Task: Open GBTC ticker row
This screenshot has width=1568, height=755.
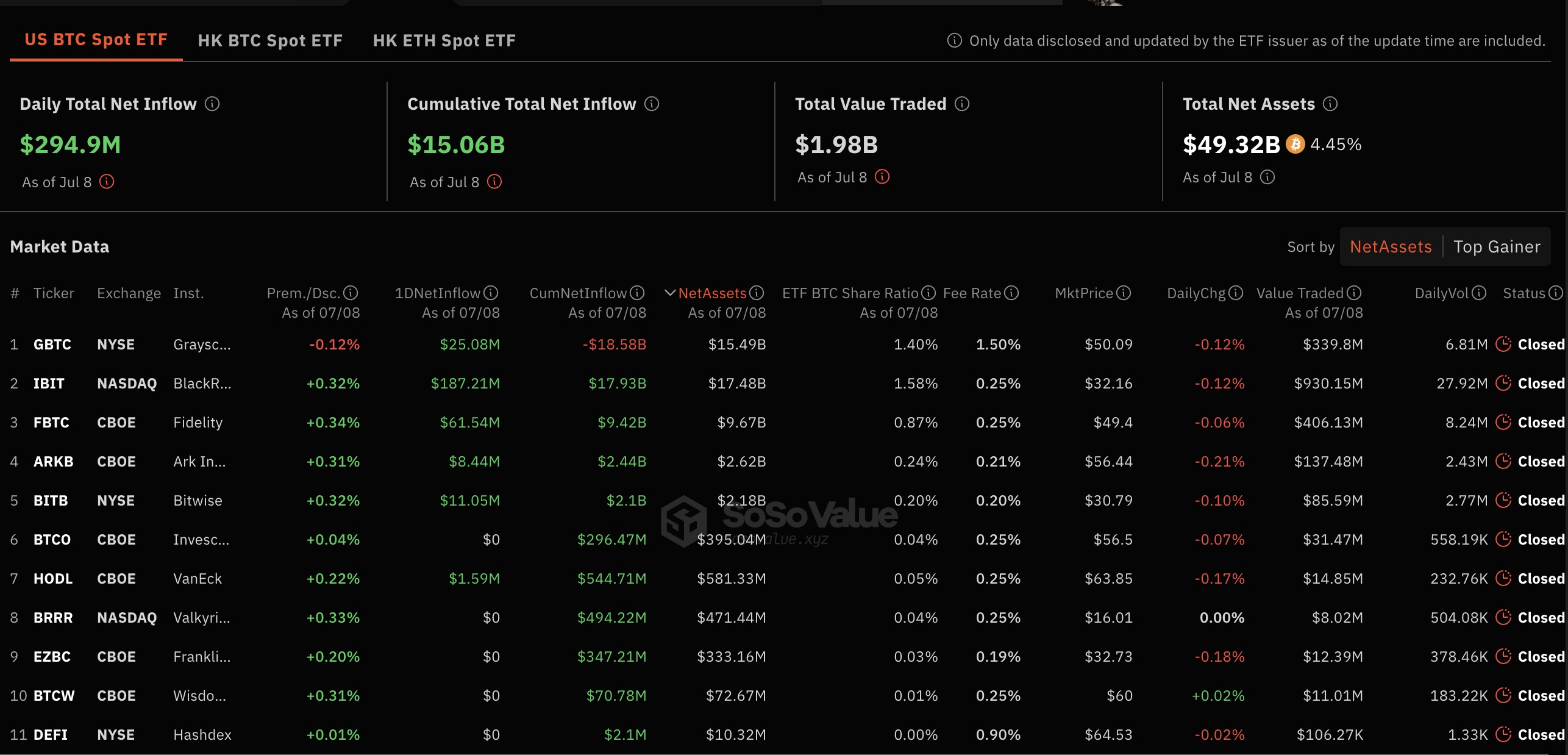Action: (x=52, y=344)
